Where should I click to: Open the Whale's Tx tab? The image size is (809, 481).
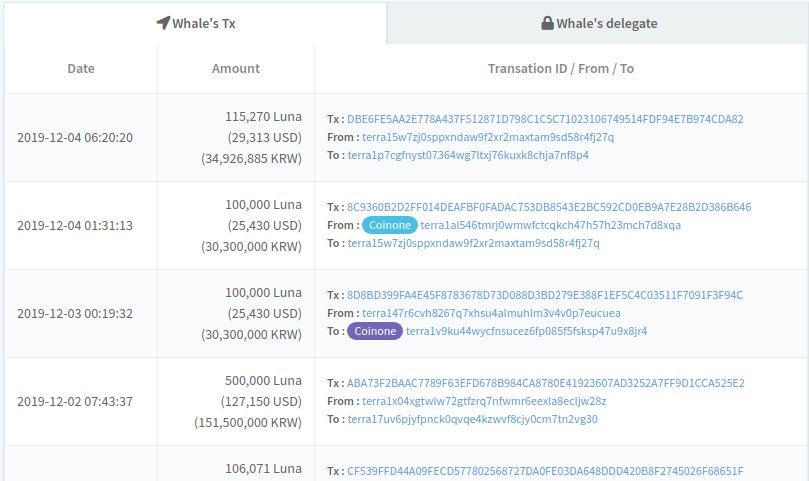click(x=195, y=23)
